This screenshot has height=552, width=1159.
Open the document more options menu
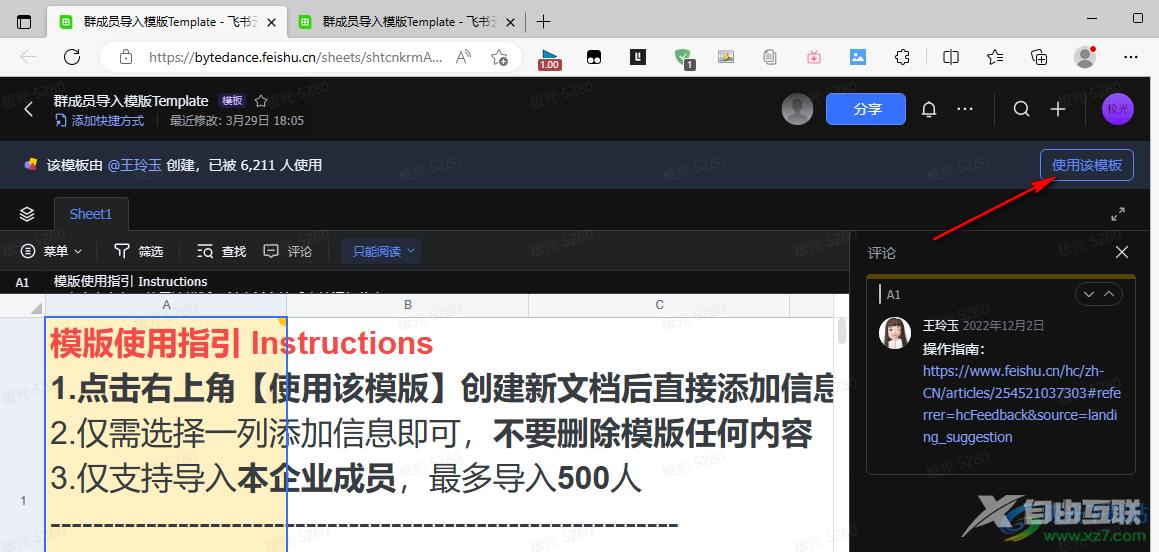965,109
